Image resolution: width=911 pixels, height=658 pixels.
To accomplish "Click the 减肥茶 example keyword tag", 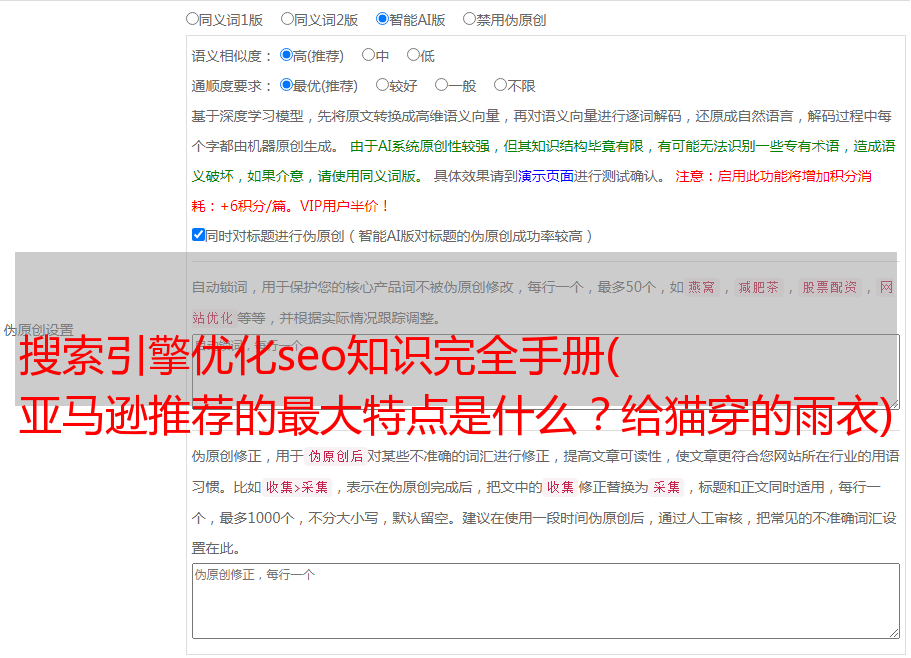I will coord(758,287).
